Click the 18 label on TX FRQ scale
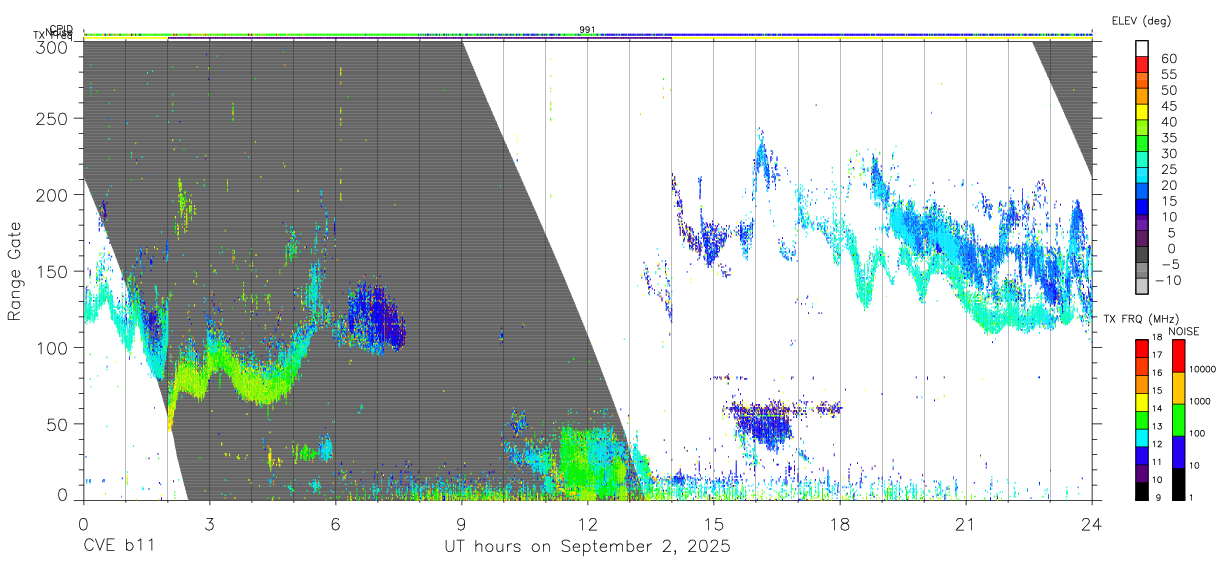The image size is (1228, 567). (x=1157, y=337)
